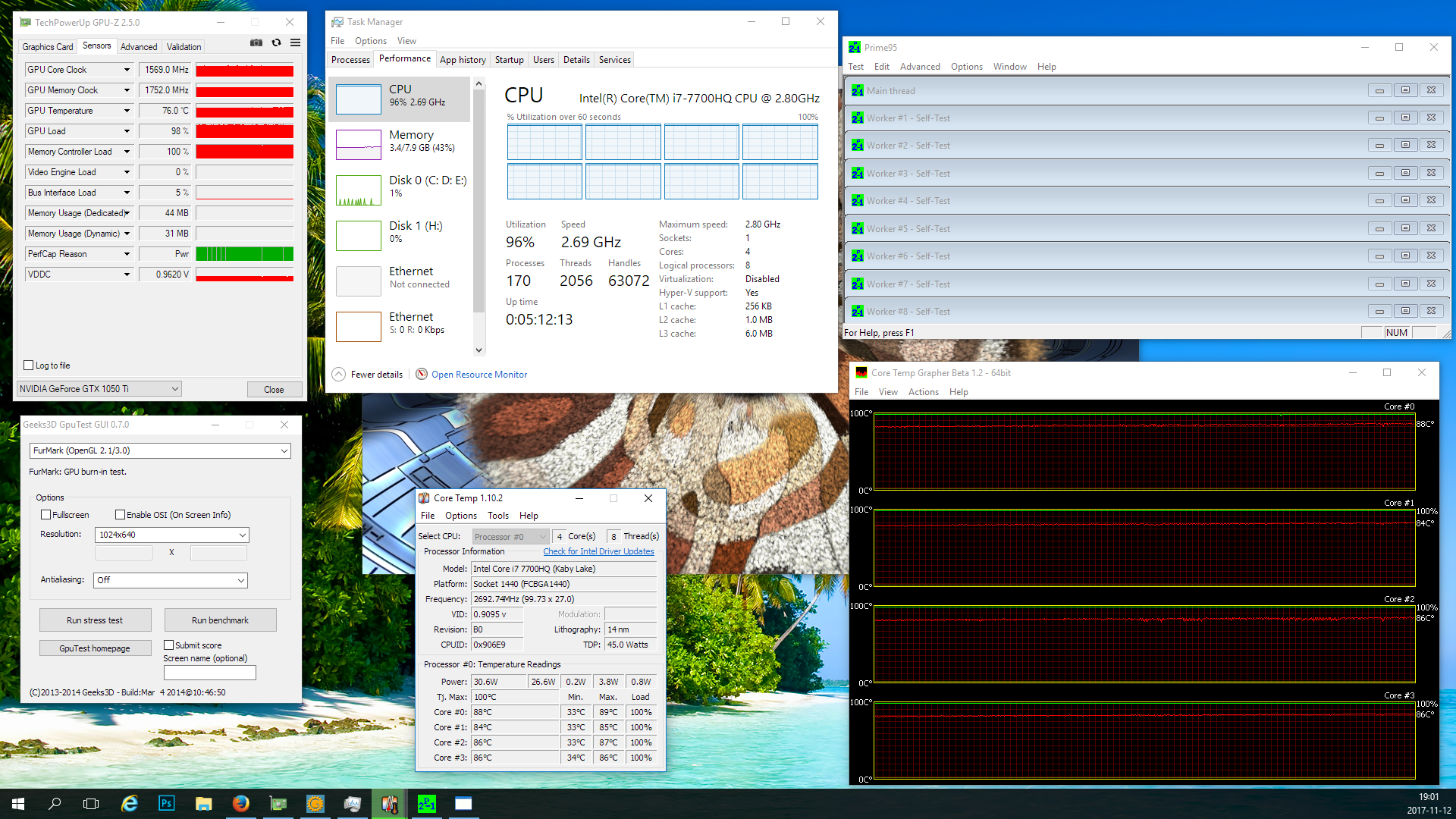Open GpuTest homepage button

[95, 648]
